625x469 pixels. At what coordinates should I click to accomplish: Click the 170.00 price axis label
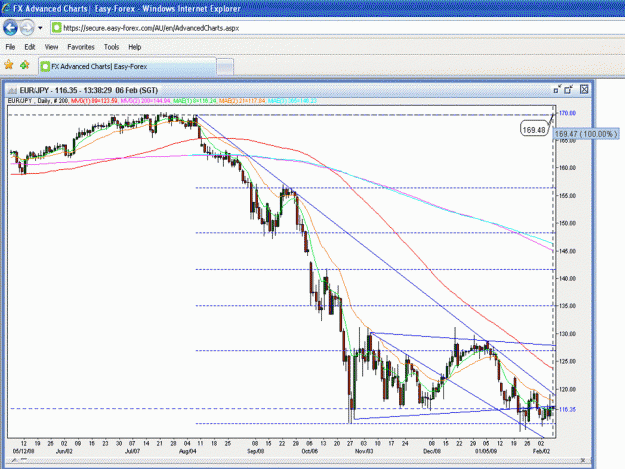point(567,113)
